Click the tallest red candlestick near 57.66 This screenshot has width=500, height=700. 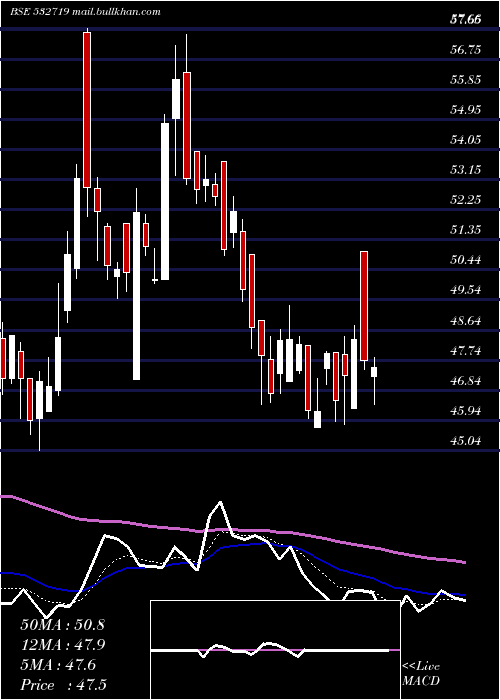pos(87,110)
